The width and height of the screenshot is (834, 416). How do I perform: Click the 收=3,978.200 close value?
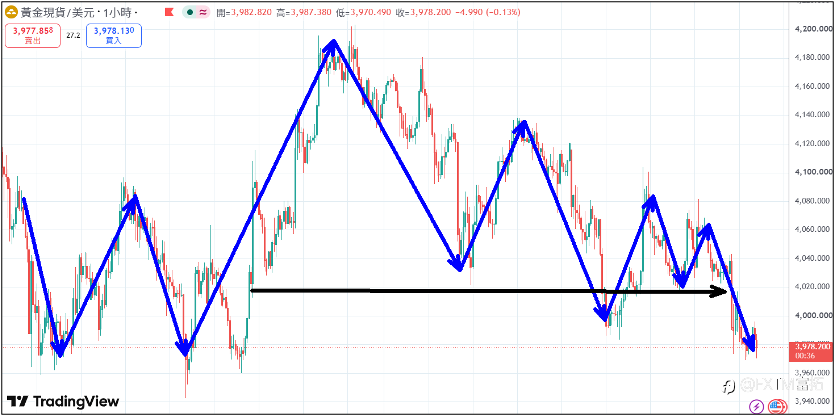click(x=423, y=12)
